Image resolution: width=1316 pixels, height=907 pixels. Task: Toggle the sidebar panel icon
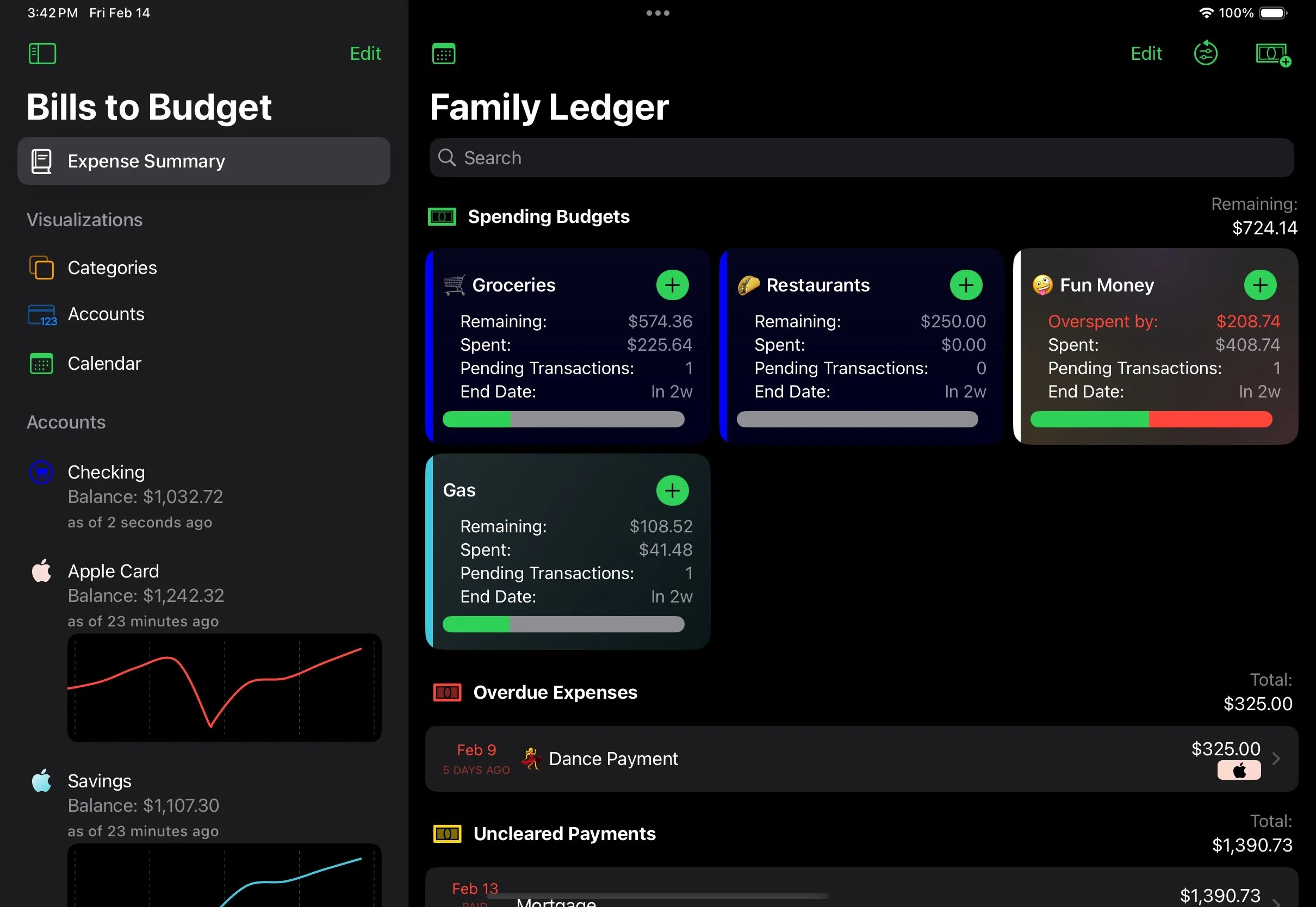pos(42,53)
